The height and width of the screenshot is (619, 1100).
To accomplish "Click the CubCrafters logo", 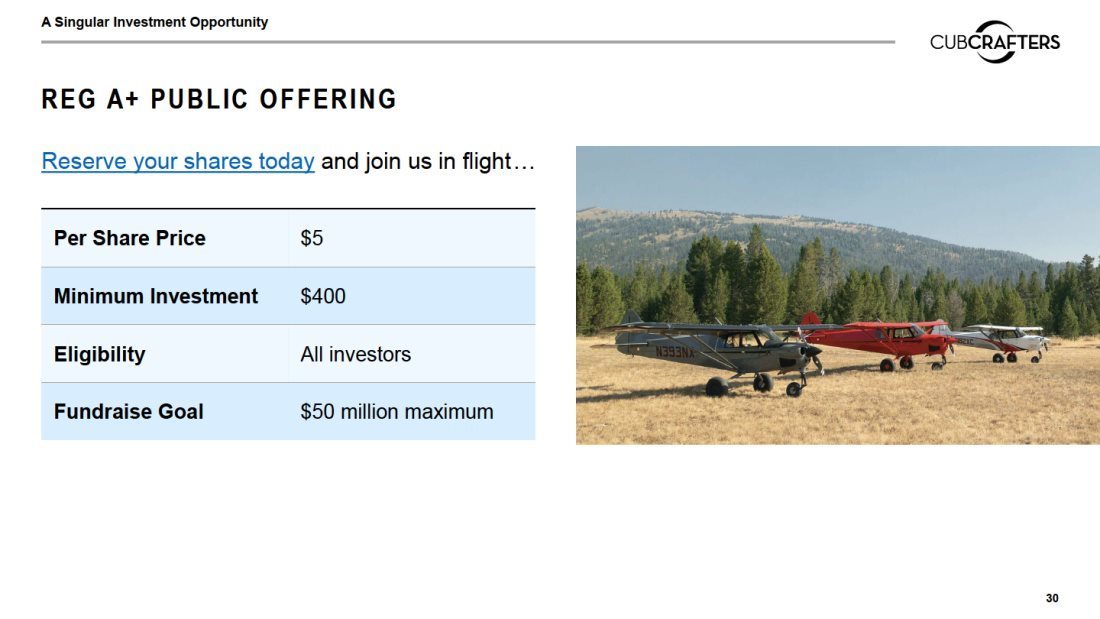I will [994, 42].
